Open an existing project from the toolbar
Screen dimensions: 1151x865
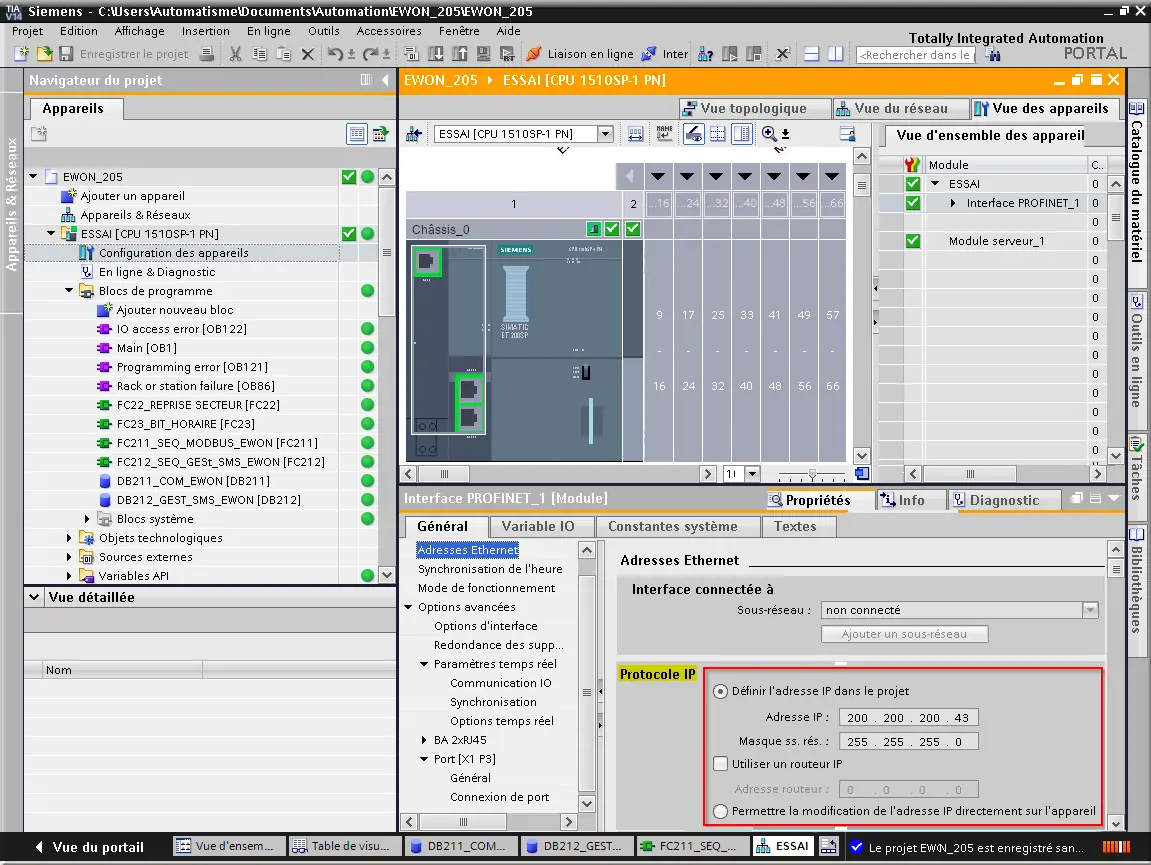pyautogui.click(x=44, y=54)
